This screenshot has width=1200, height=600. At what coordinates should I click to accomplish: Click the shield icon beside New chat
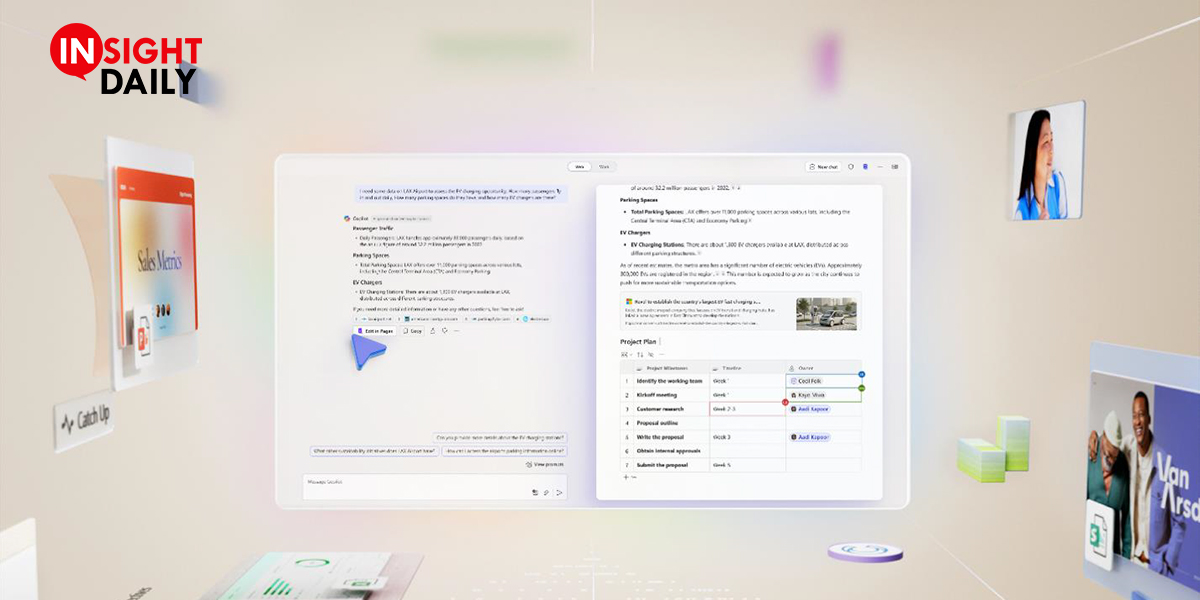point(851,167)
